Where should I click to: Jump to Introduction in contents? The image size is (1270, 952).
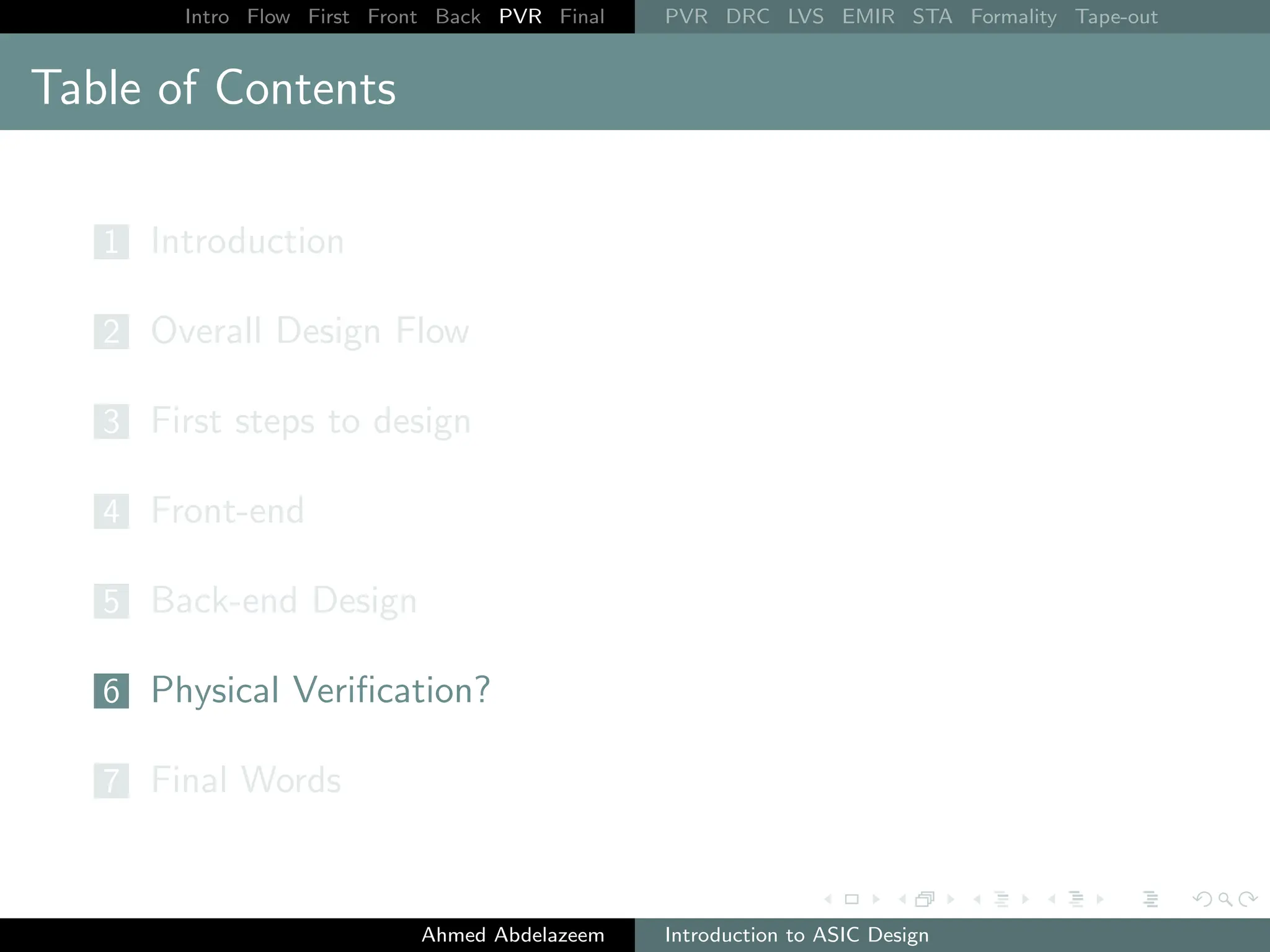247,241
